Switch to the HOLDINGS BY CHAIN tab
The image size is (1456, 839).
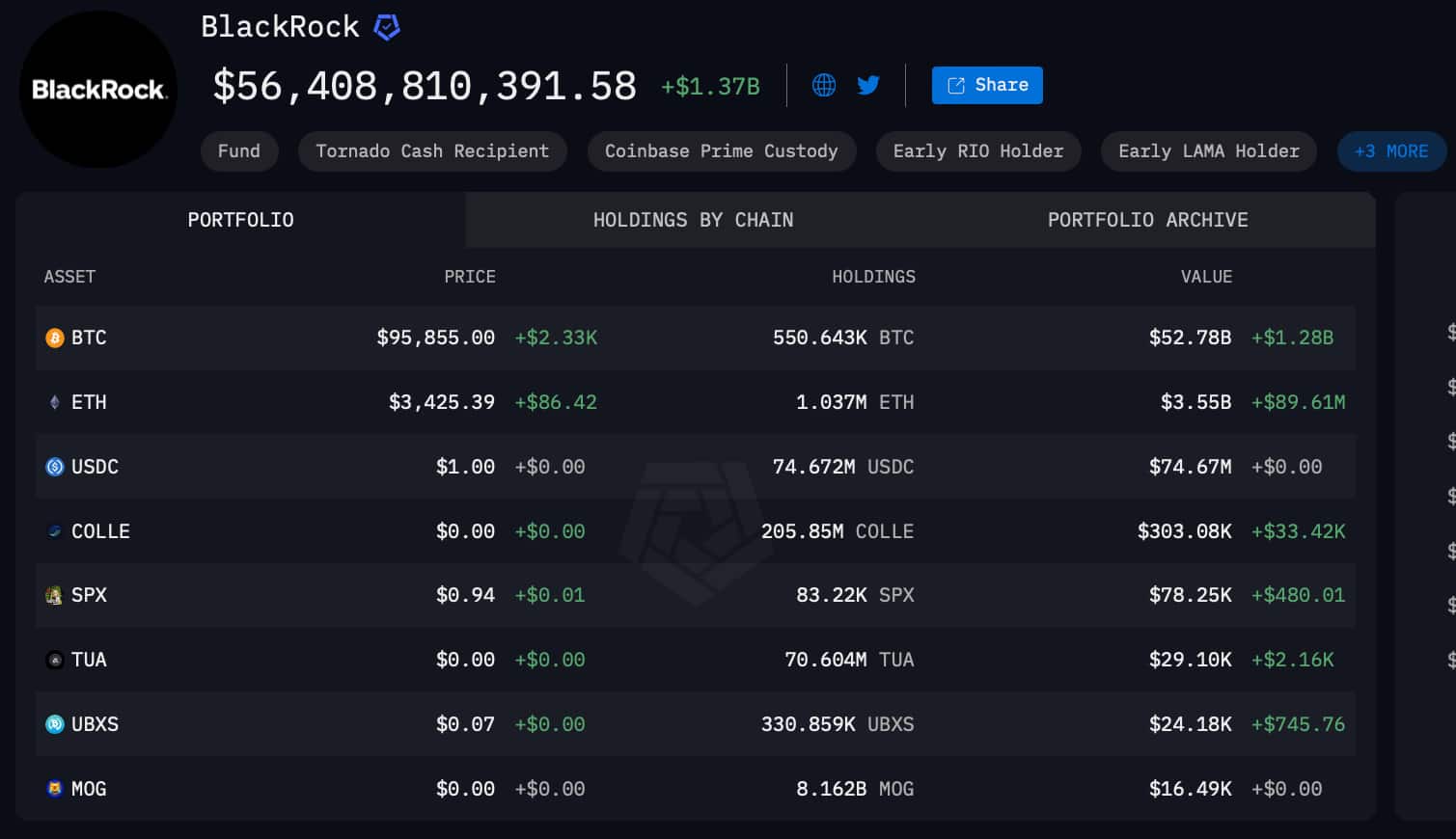tap(693, 220)
